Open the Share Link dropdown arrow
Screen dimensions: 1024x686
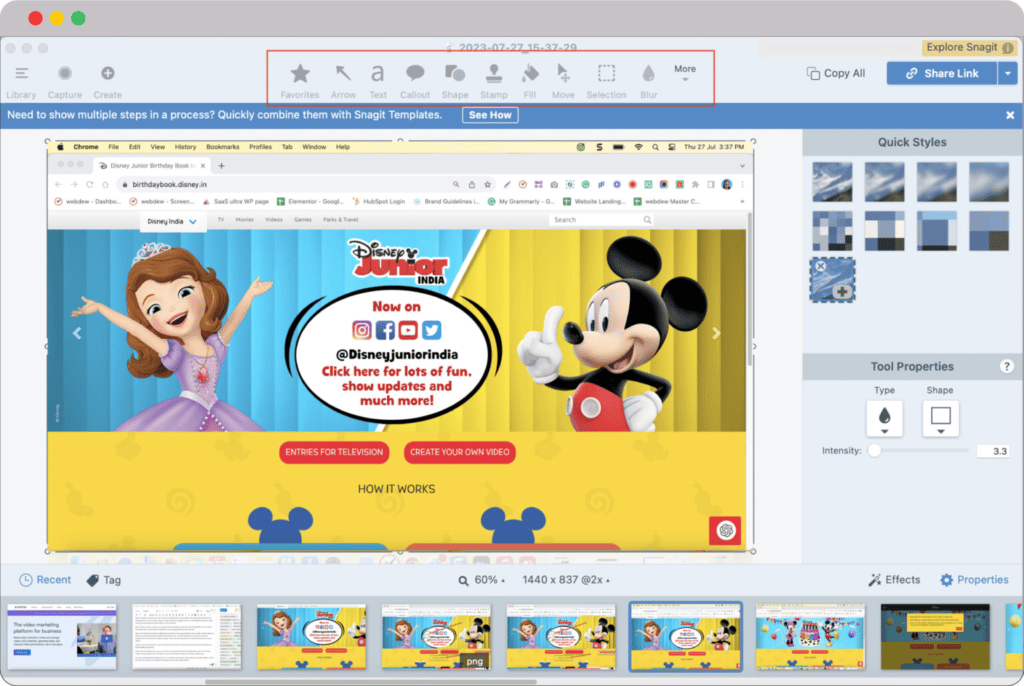click(x=1007, y=73)
